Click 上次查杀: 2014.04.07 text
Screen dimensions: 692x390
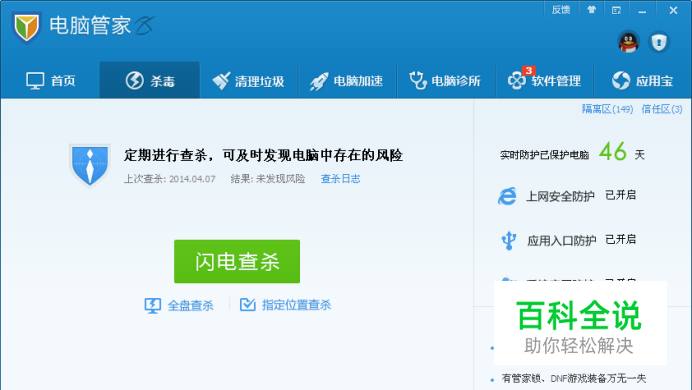coord(169,179)
